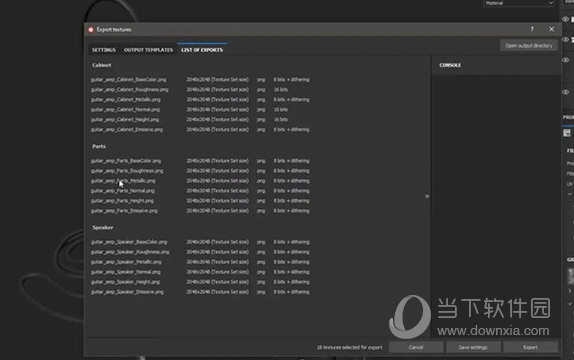
Task: Collapse the console panel arrow
Action: (x=427, y=196)
